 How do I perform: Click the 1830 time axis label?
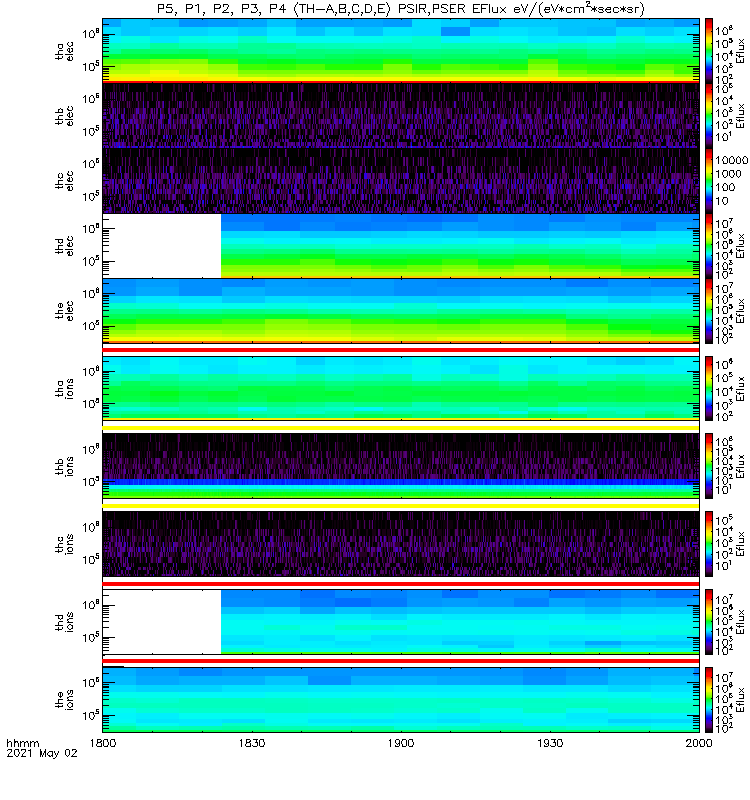252,743
